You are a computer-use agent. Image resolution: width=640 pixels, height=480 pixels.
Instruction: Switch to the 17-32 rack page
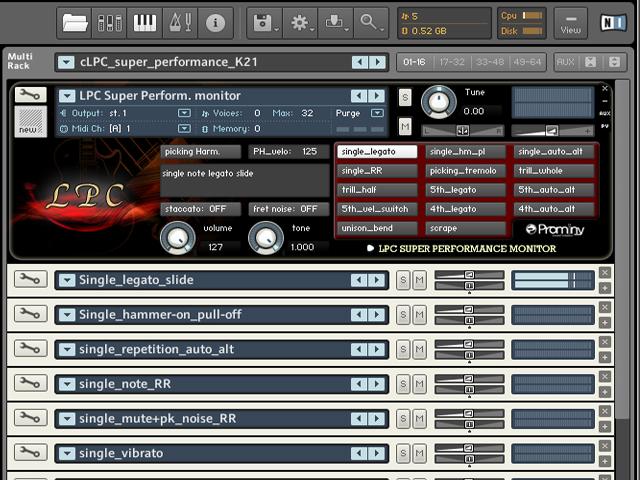click(x=452, y=62)
